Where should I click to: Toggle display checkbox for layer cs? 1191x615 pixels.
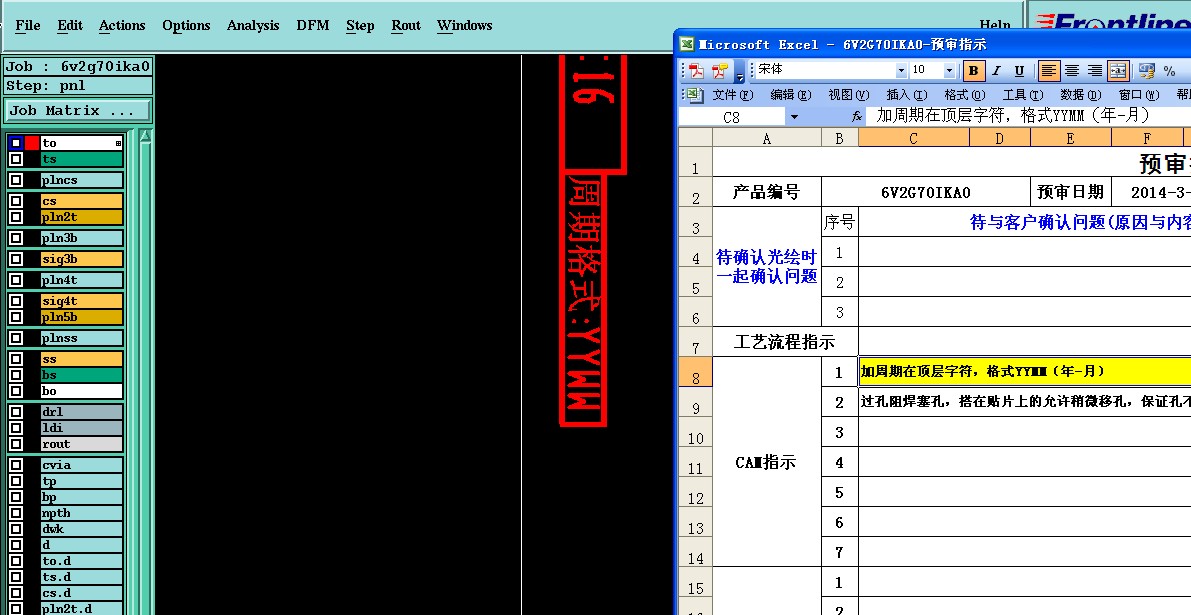click(16, 201)
